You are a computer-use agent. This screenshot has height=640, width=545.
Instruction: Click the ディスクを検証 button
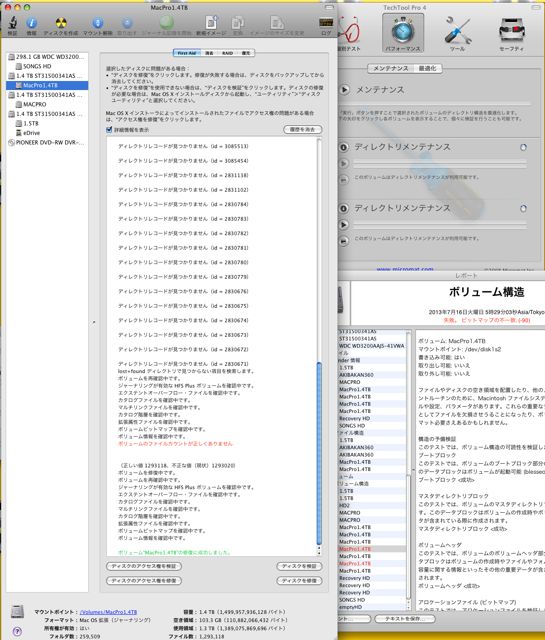[300, 566]
